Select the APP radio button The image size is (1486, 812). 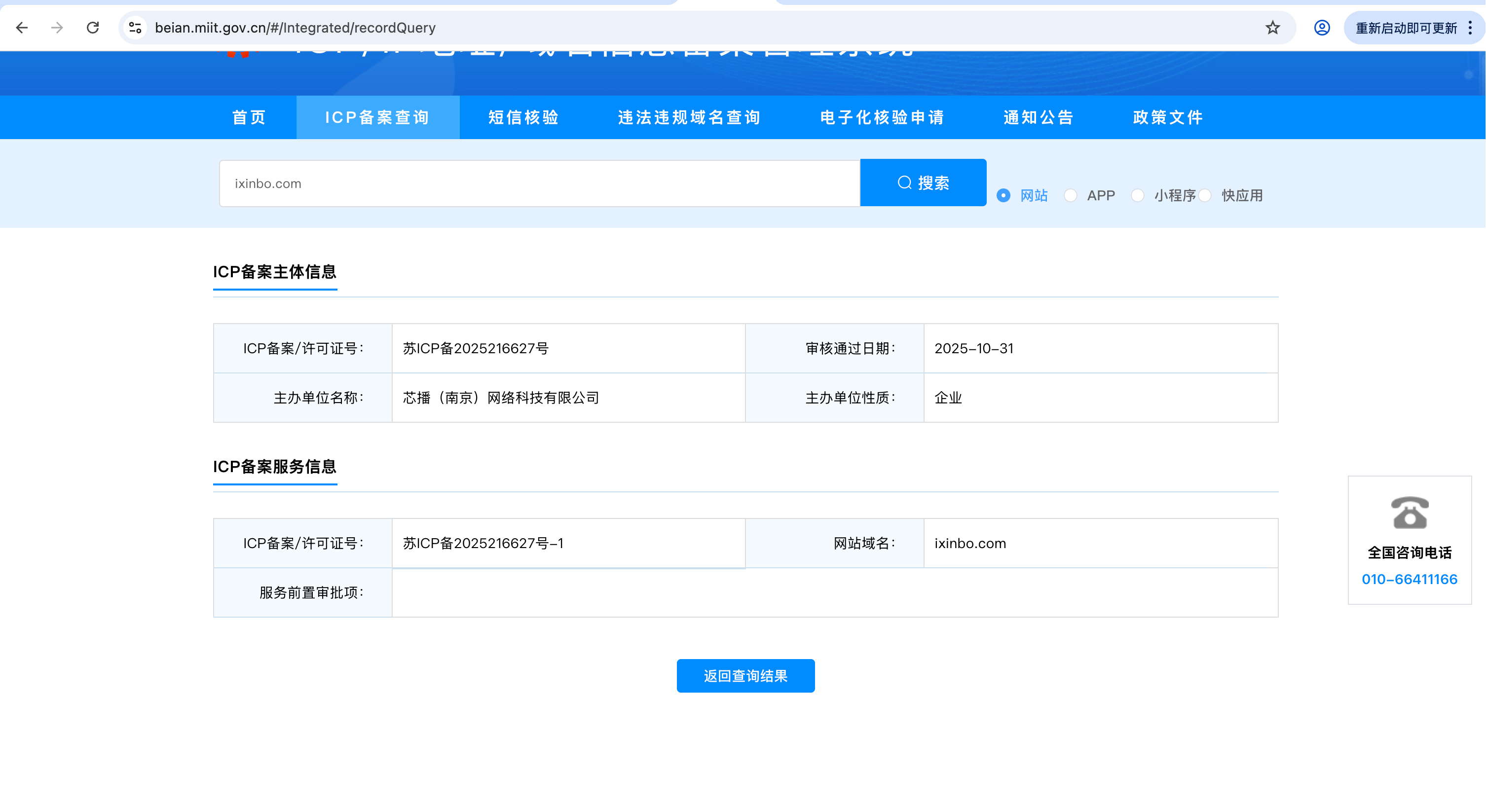pos(1070,195)
